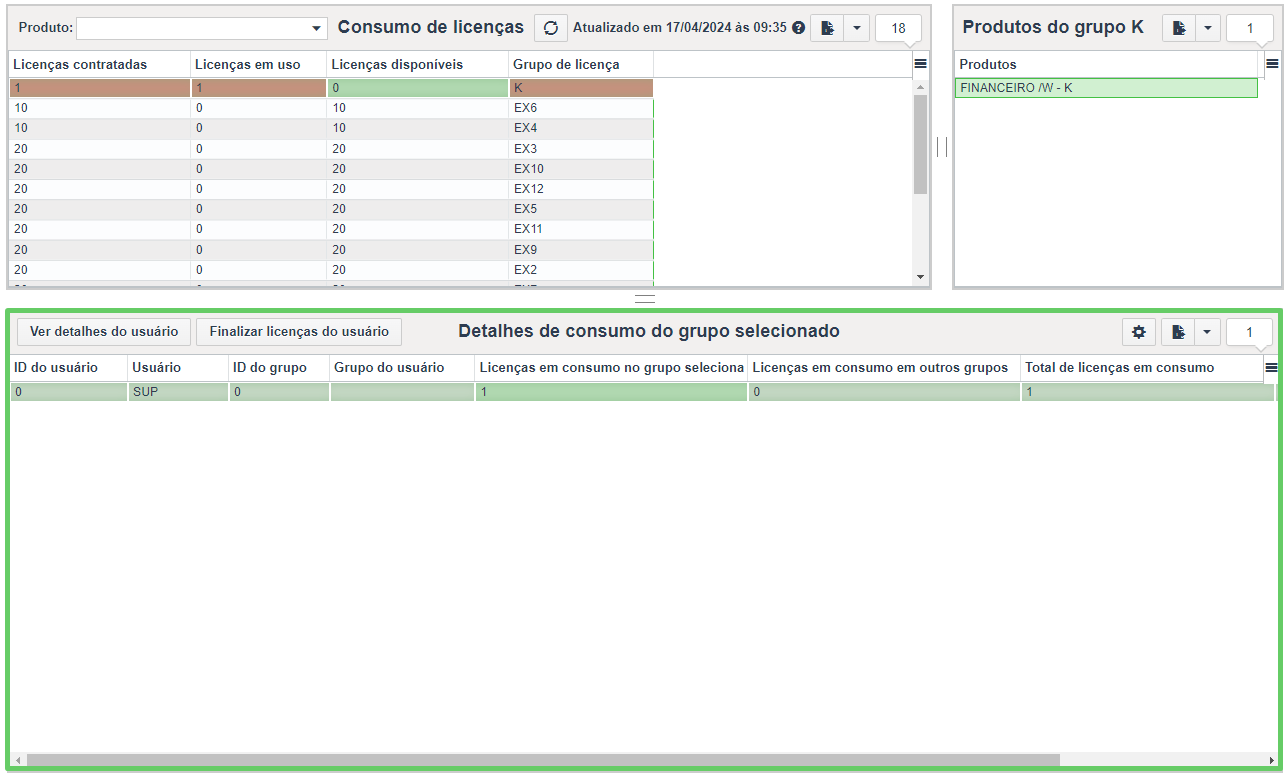Open the settings gear in details panel
1287x776 pixels.
tap(1138, 332)
